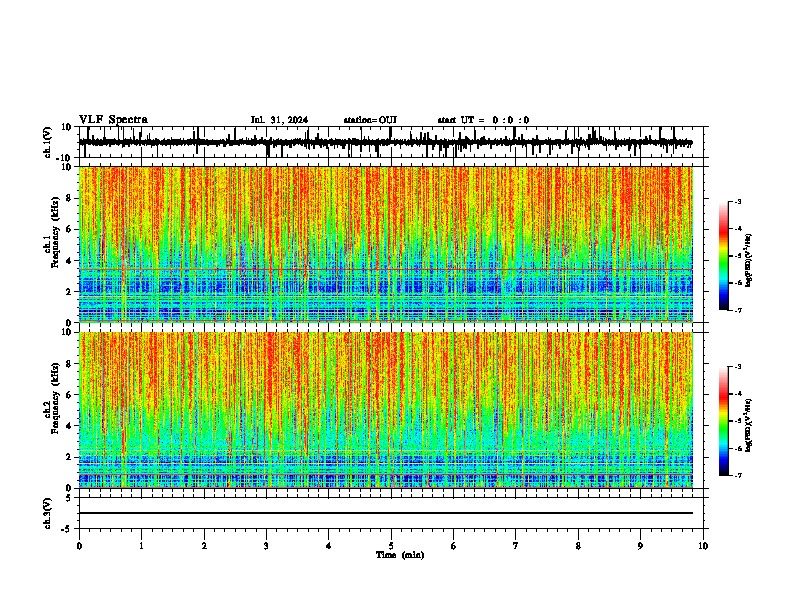The height and width of the screenshot is (612, 792).
Task: Click the ch.1 color bar log(PSD) unit label
Action: [749, 261]
